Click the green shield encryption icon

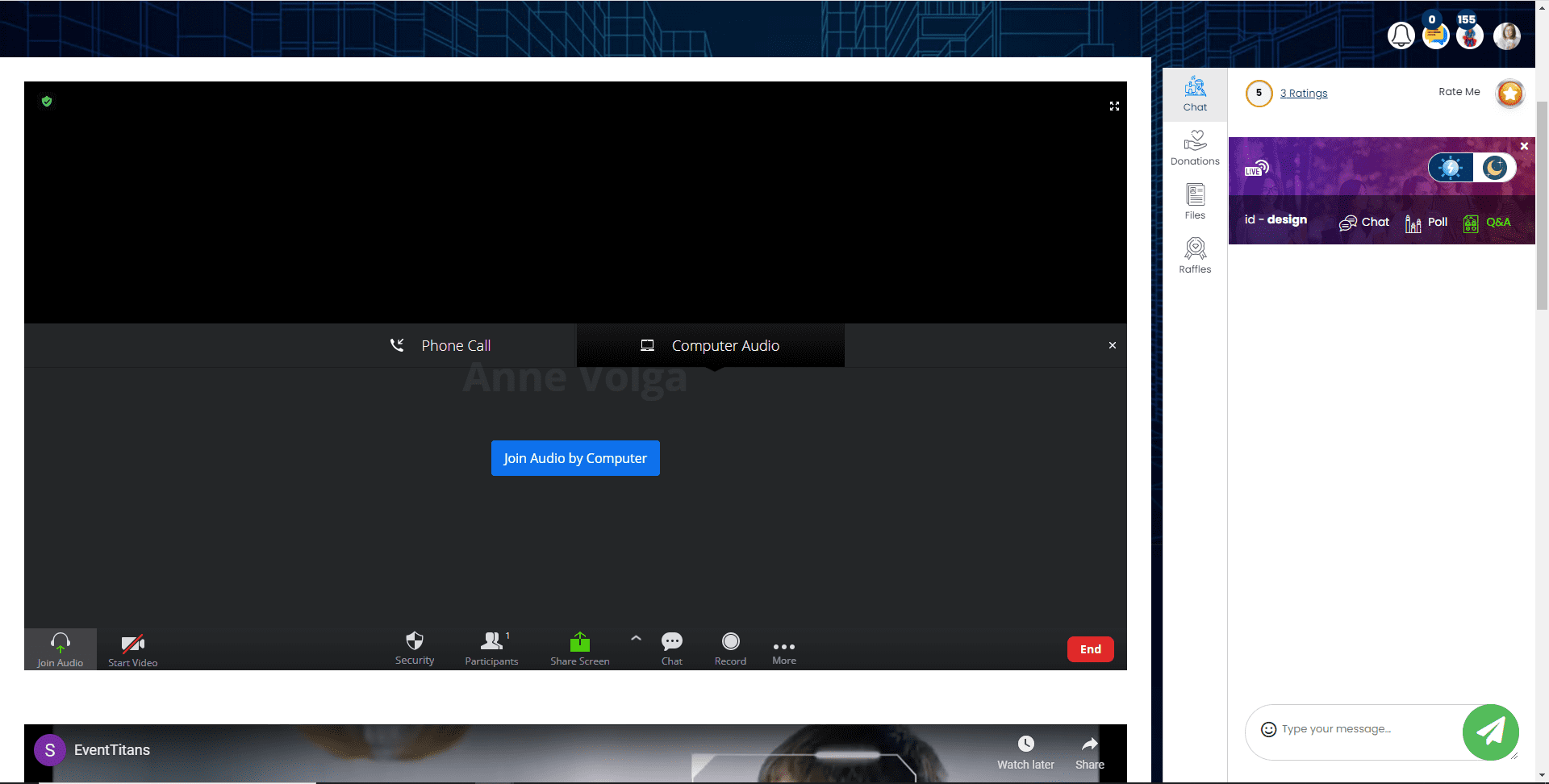pyautogui.click(x=47, y=102)
